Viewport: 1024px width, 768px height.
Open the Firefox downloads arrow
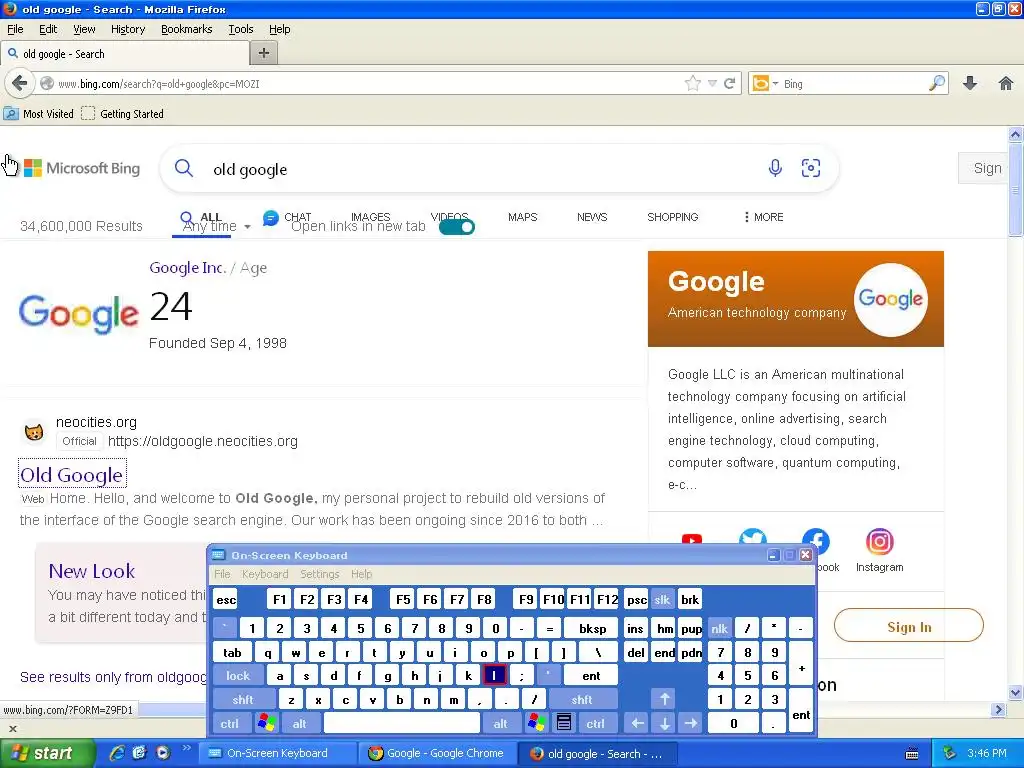tap(970, 83)
